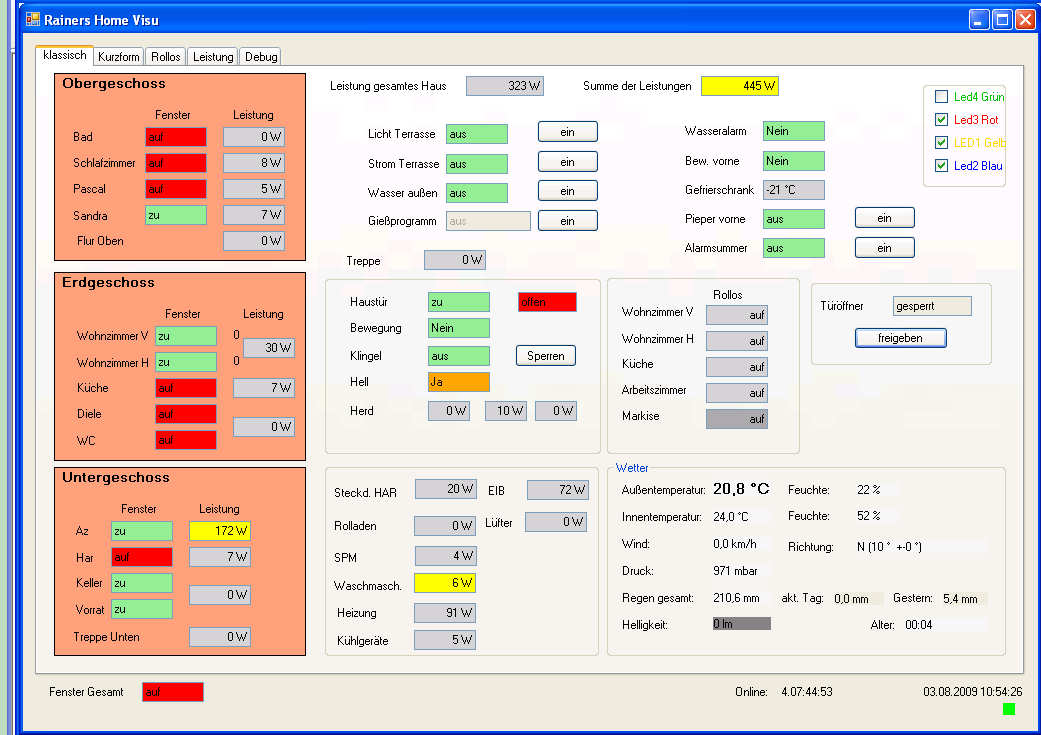Turn on Licht Terrasse with ein button
Screen dimensions: 1041x735
pos(567,132)
